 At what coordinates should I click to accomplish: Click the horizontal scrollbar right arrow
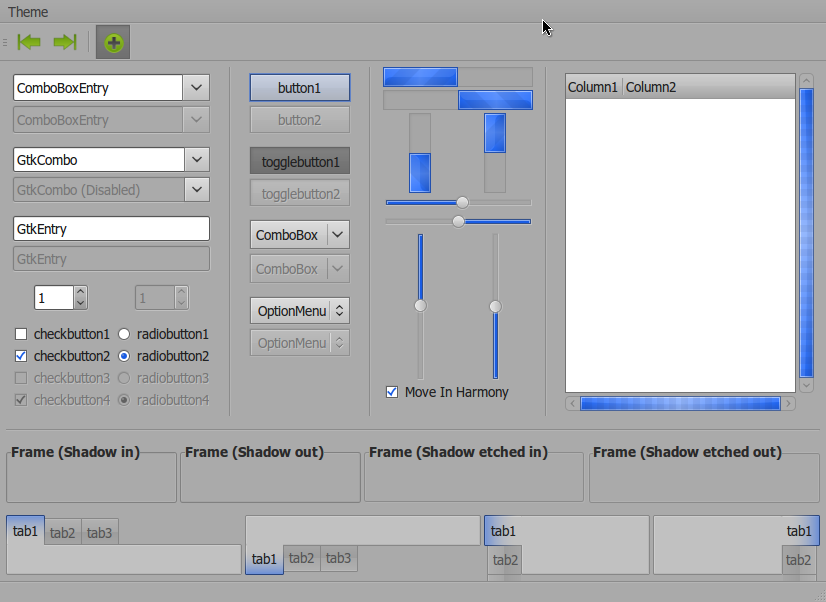tap(789, 403)
